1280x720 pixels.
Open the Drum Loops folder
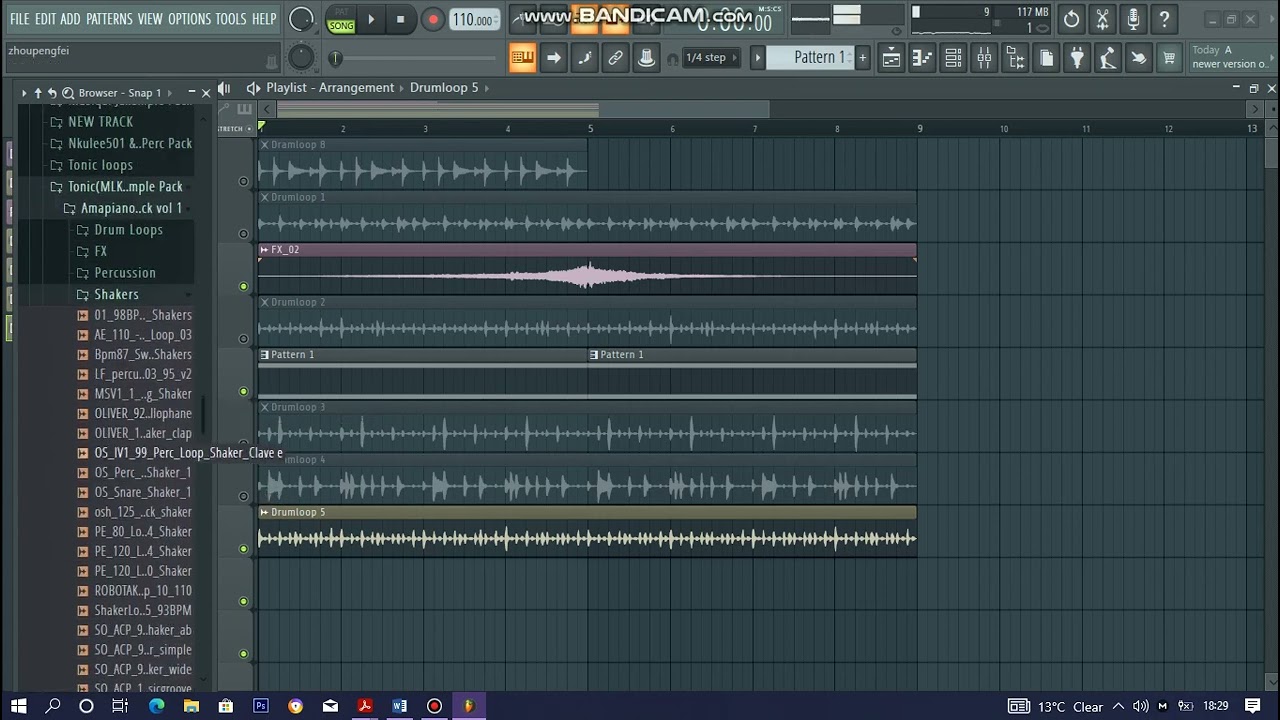[x=128, y=230]
